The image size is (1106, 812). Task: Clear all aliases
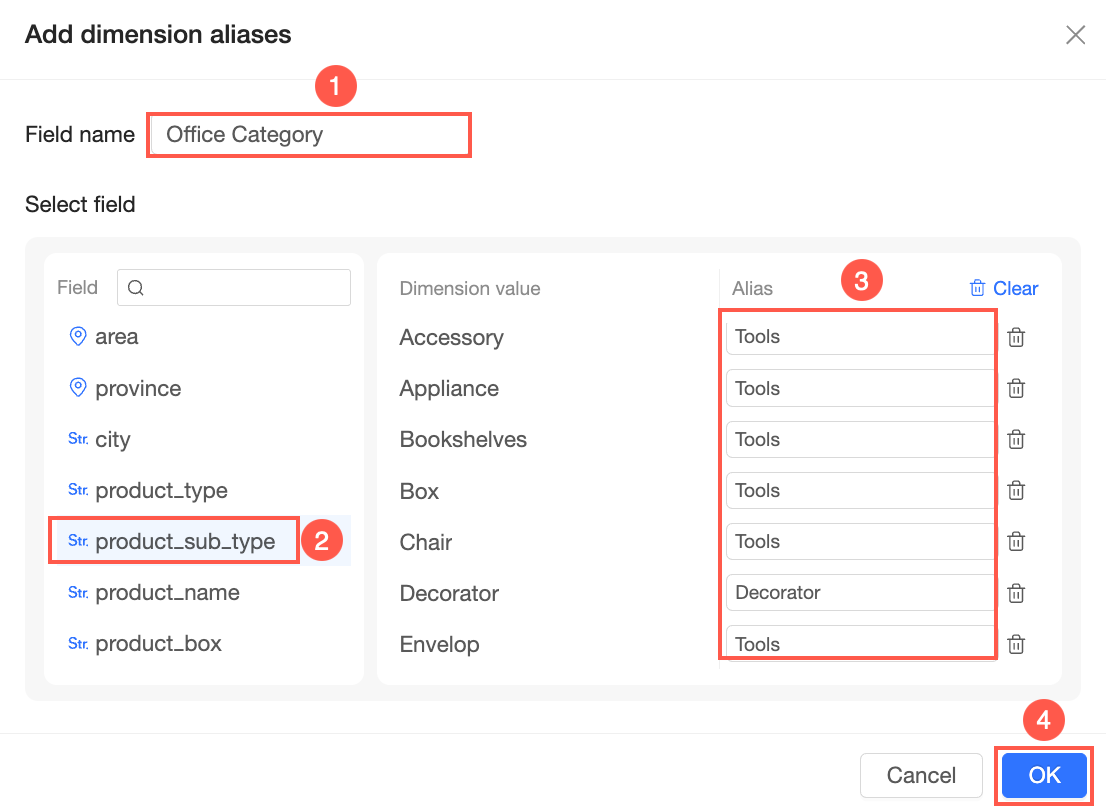(1004, 289)
